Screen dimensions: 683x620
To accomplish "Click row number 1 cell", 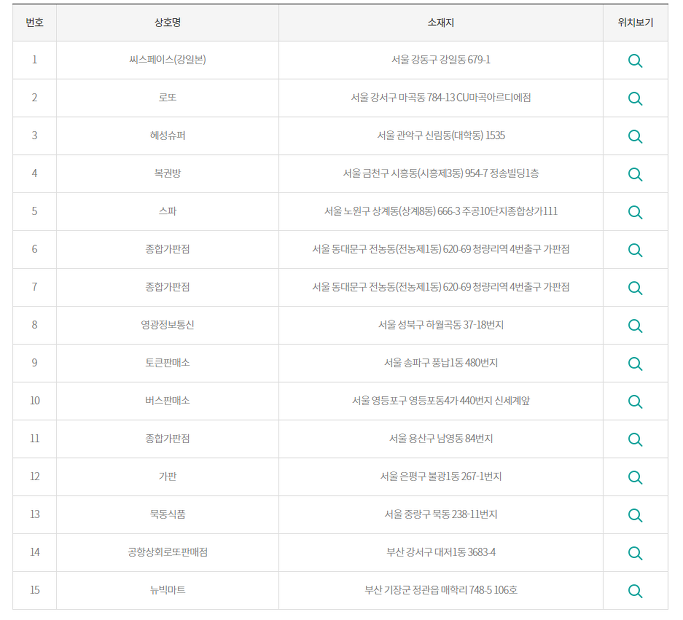I will (34, 60).
